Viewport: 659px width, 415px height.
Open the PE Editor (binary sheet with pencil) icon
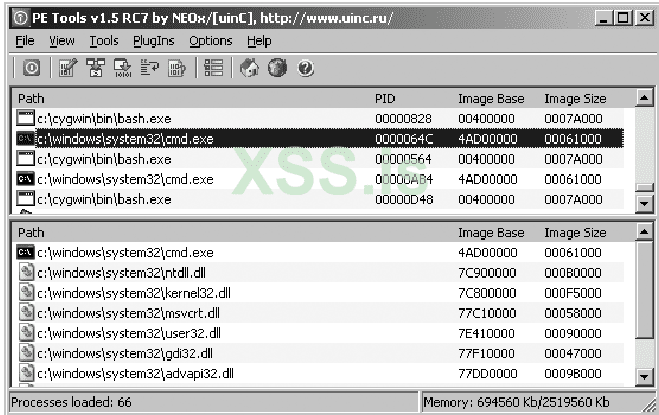68,68
